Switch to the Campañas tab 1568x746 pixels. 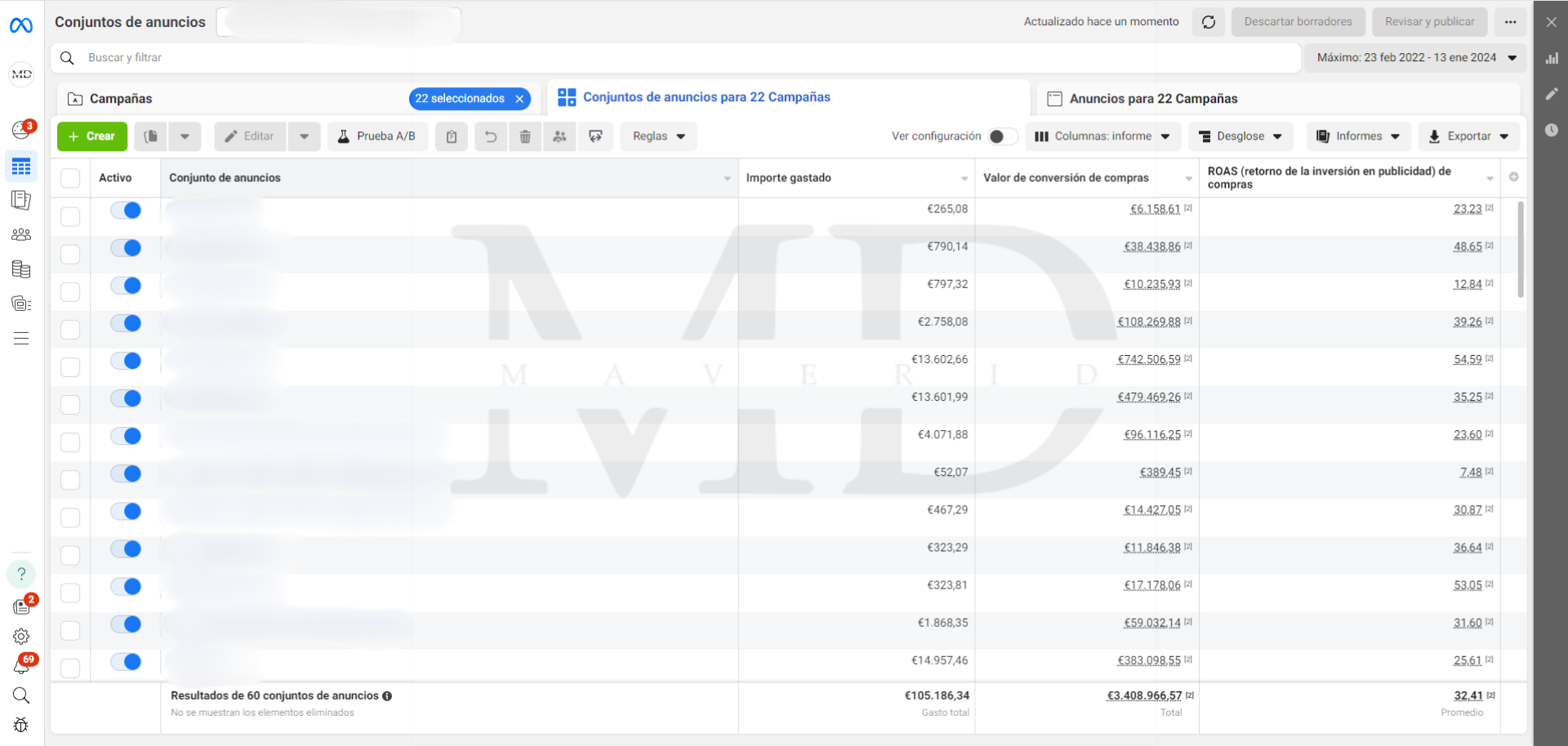coord(121,99)
